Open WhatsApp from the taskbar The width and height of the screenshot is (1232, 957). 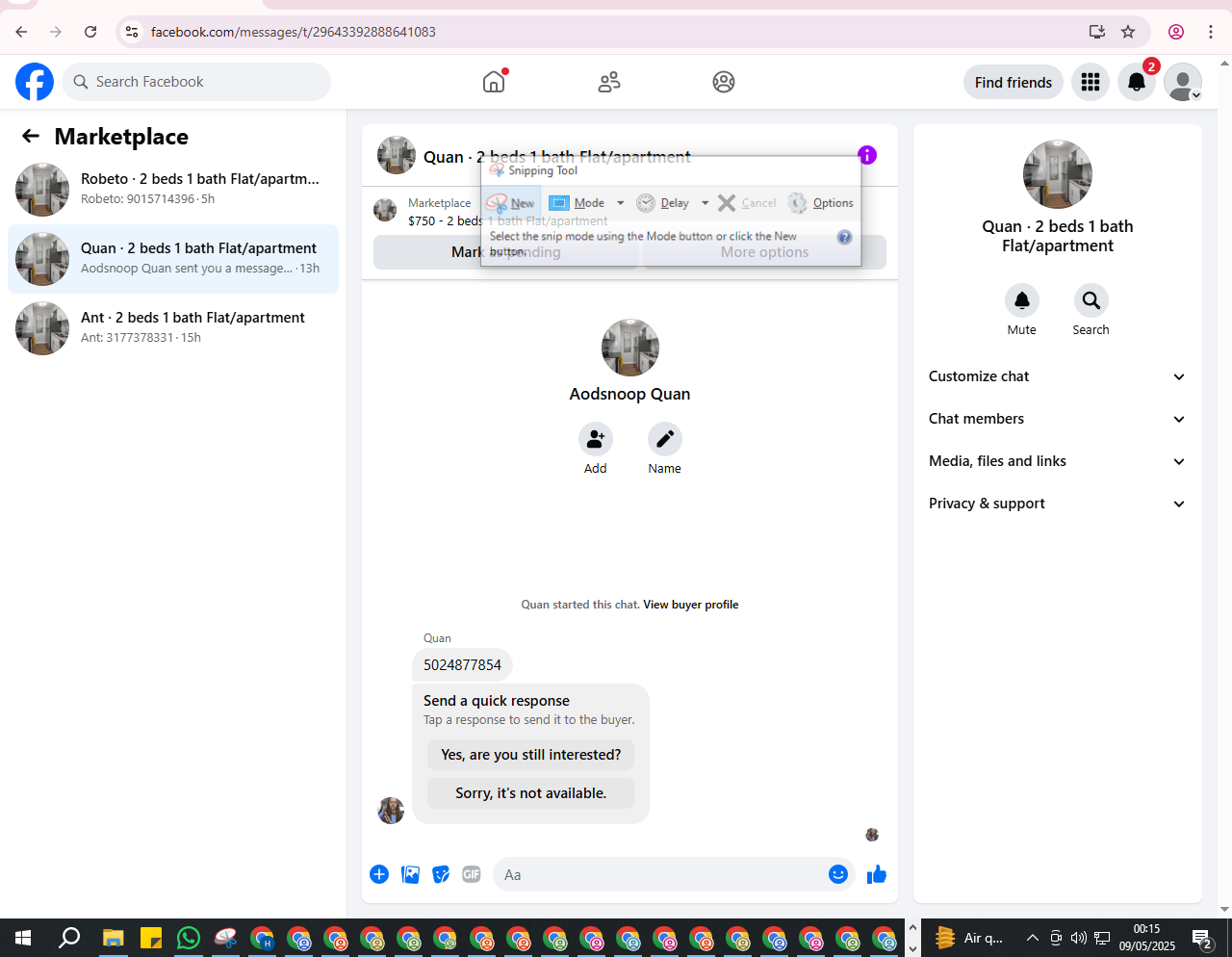(x=189, y=938)
